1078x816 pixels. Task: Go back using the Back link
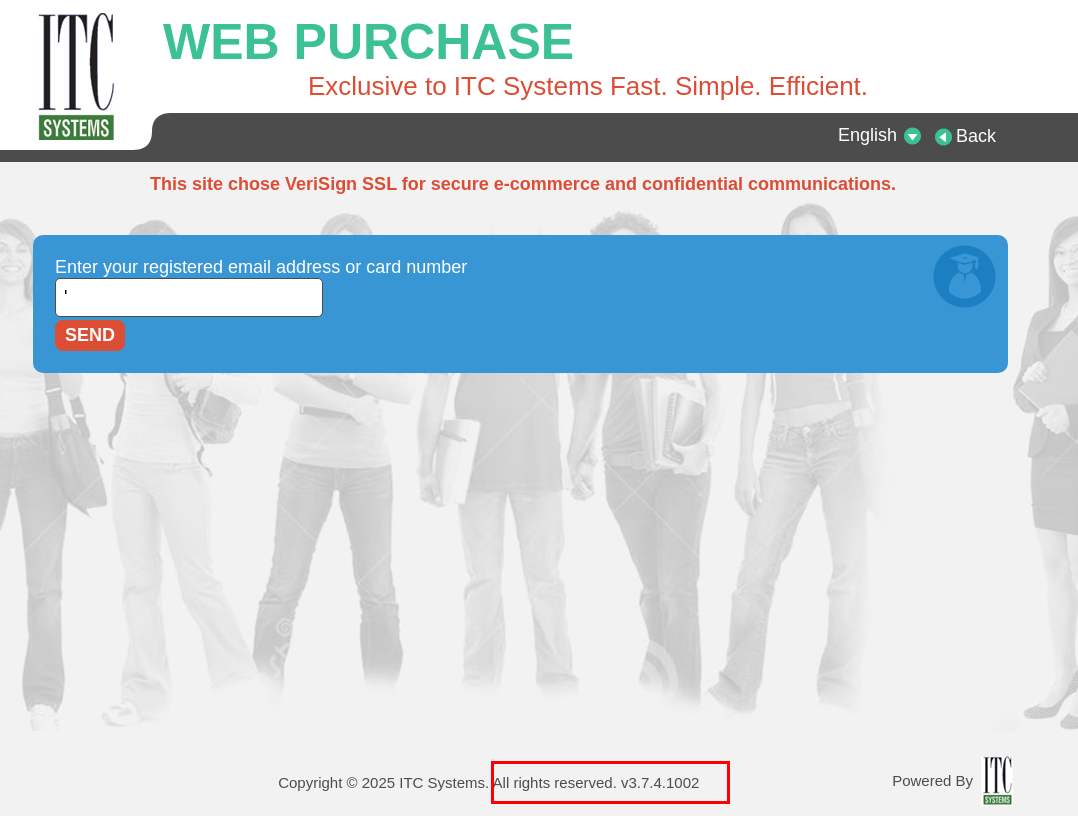coord(965,136)
